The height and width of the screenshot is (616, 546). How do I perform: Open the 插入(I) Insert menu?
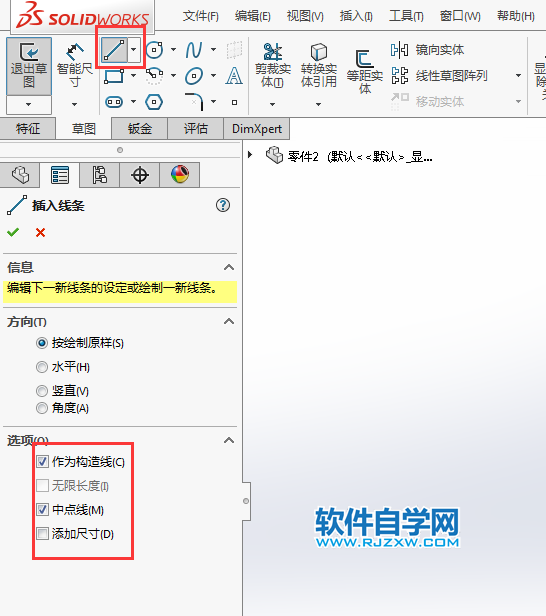point(356,16)
